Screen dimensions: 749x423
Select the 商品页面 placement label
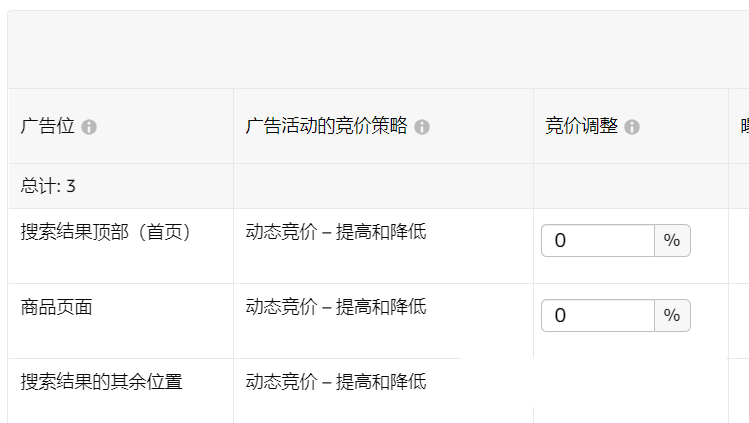(x=57, y=307)
